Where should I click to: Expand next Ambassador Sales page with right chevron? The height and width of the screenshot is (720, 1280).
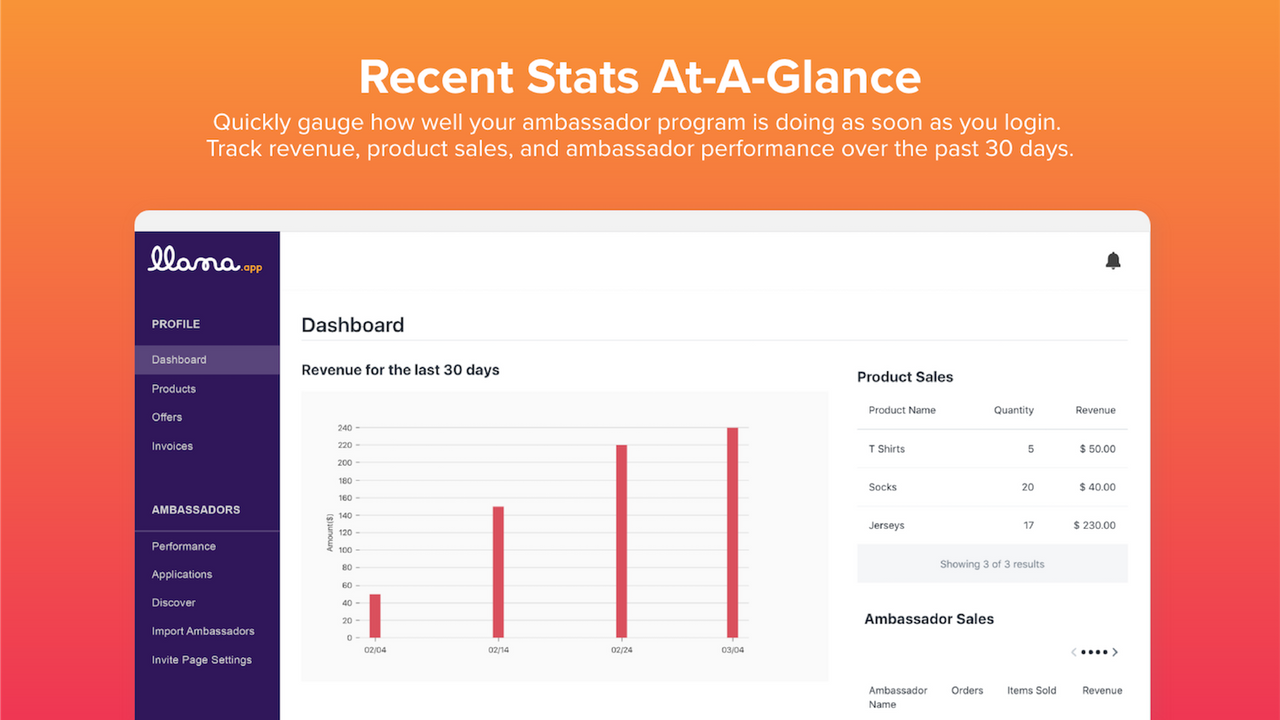(x=1116, y=651)
